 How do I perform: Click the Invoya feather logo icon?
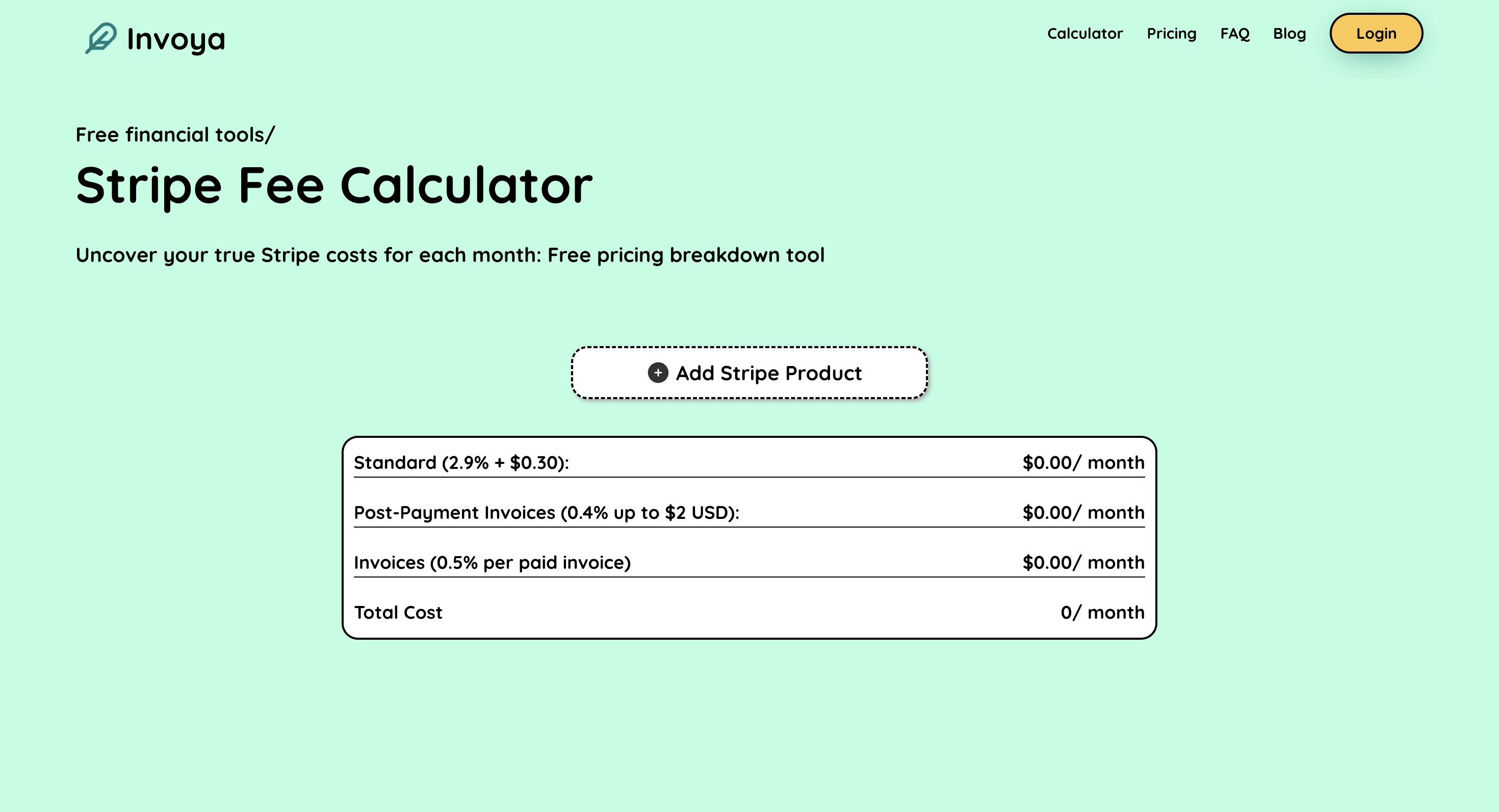[x=100, y=38]
